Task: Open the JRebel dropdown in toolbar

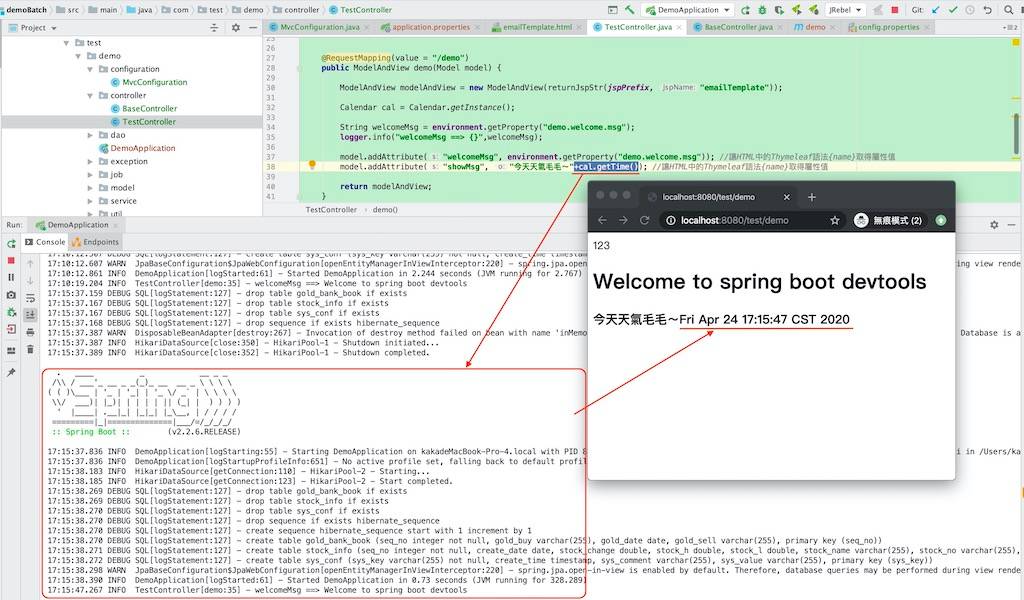Action: [x=845, y=10]
